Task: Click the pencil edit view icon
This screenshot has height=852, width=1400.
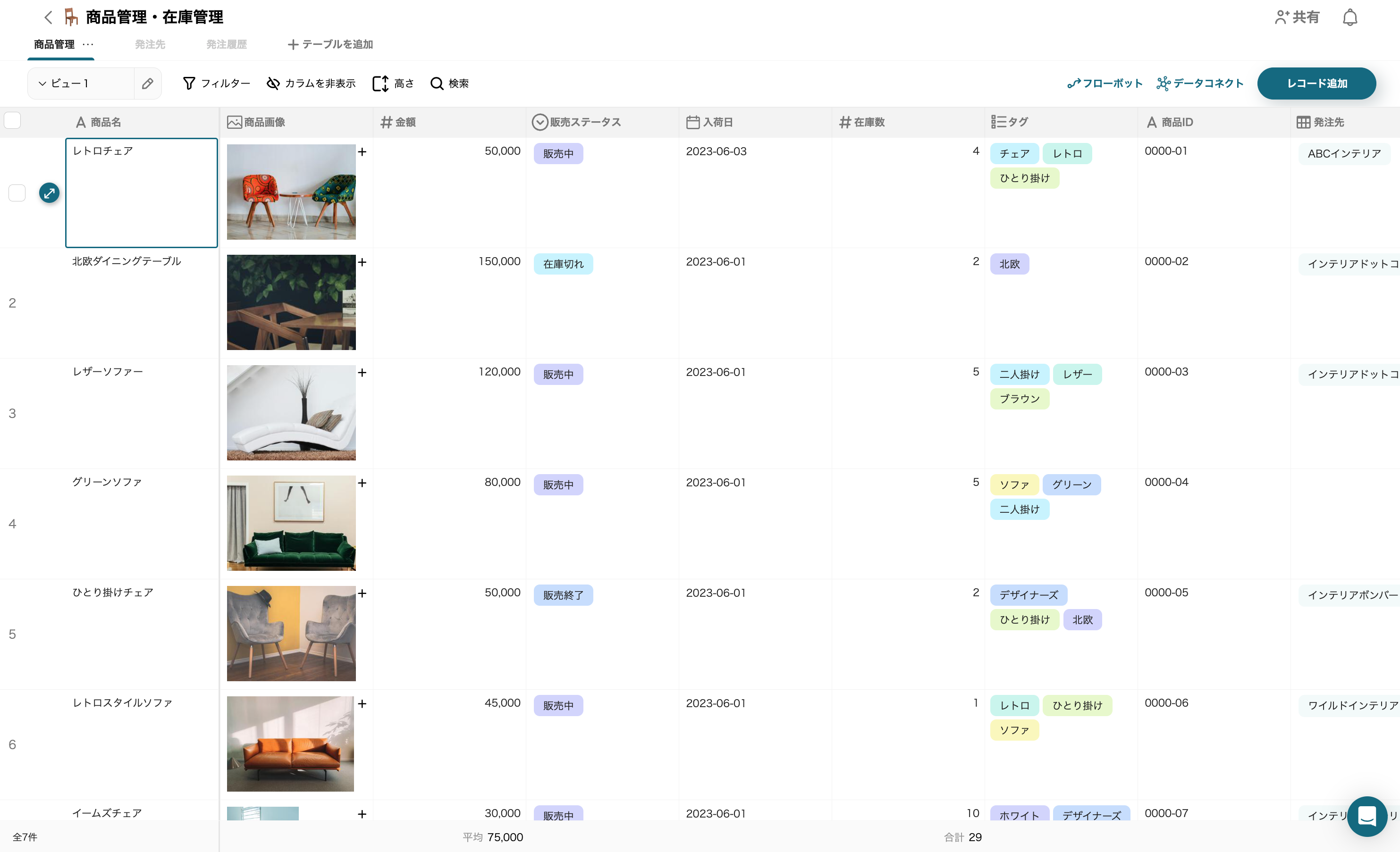Action: [148, 84]
